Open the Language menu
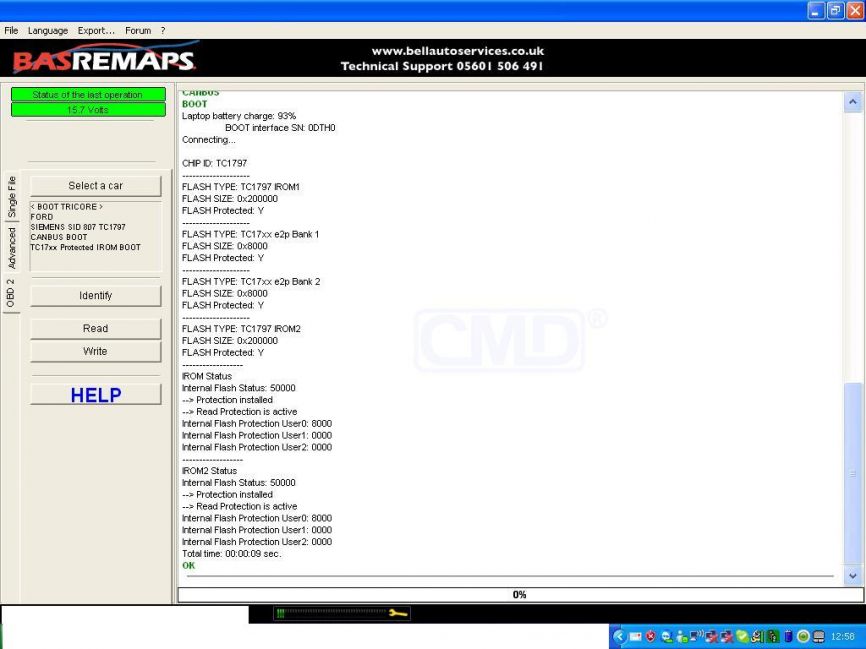The height and width of the screenshot is (649, 866). tap(48, 30)
